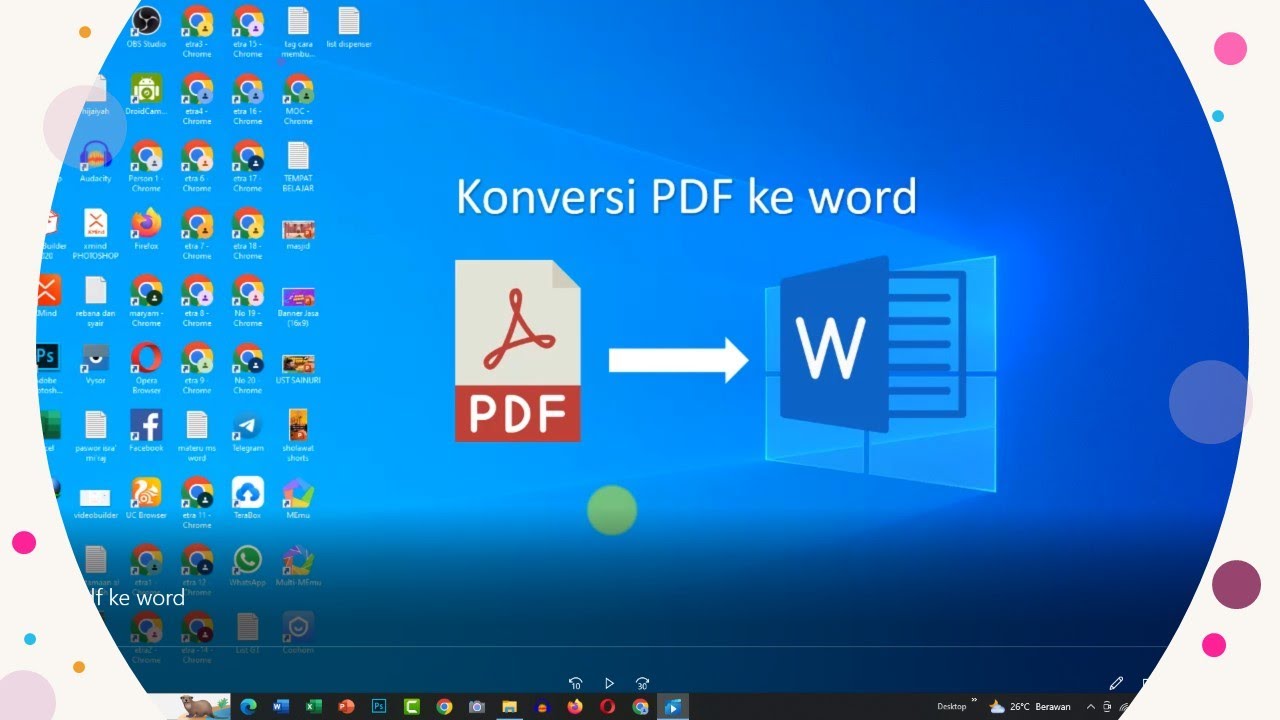Select the TEMPAT BELAJAR text file

click(x=298, y=167)
